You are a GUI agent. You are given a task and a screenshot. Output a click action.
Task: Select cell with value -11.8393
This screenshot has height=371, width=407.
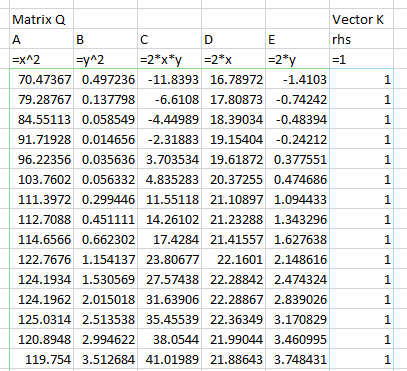(x=169, y=79)
